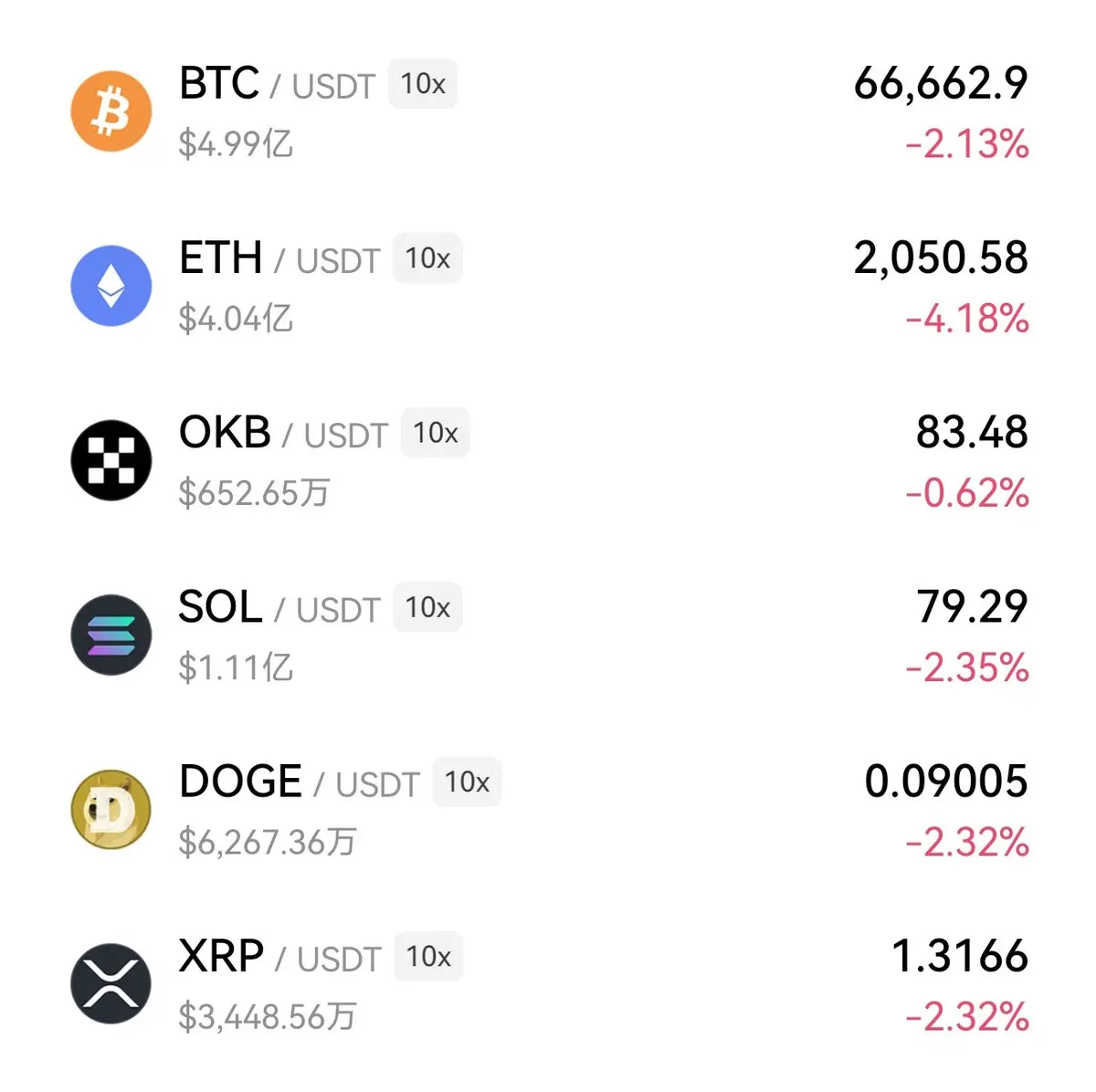Tap the Ethereum blue diamond icon
This screenshot has height=1092, width=1096.
pyautogui.click(x=111, y=286)
